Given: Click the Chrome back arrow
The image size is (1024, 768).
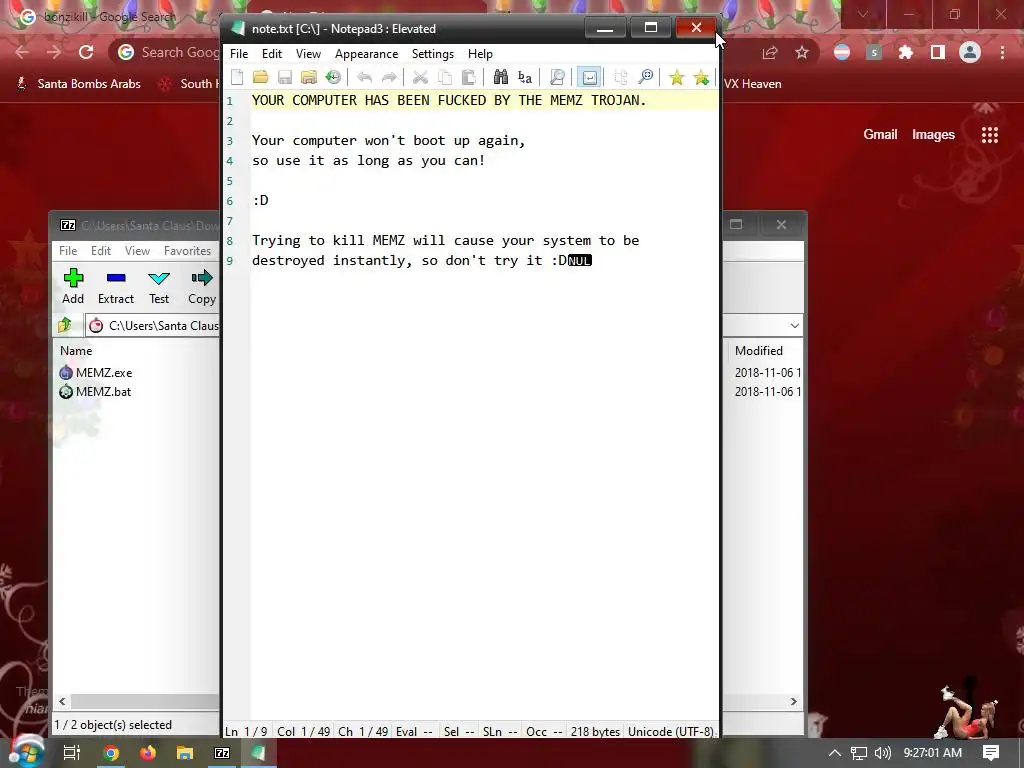Looking at the screenshot, I should tap(22, 52).
